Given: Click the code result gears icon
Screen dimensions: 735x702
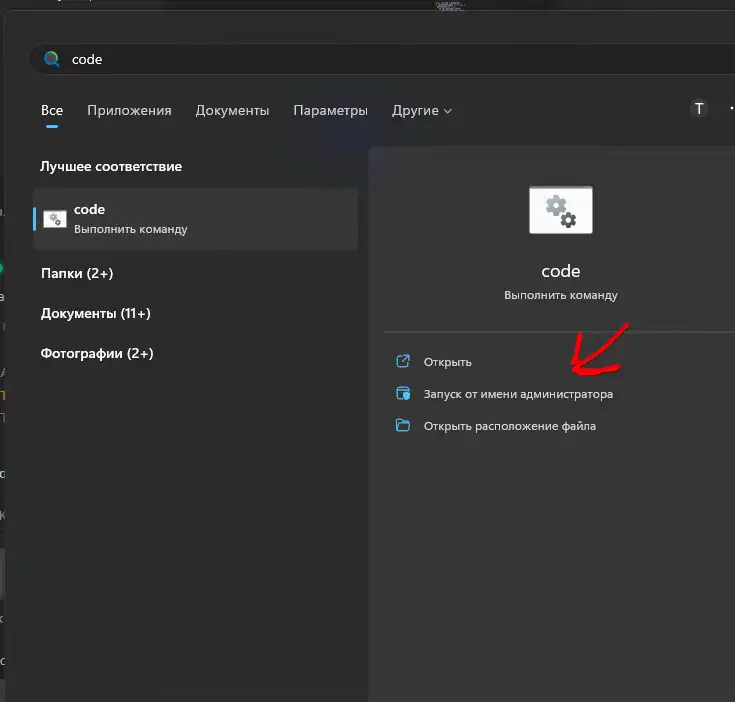Looking at the screenshot, I should (55, 219).
